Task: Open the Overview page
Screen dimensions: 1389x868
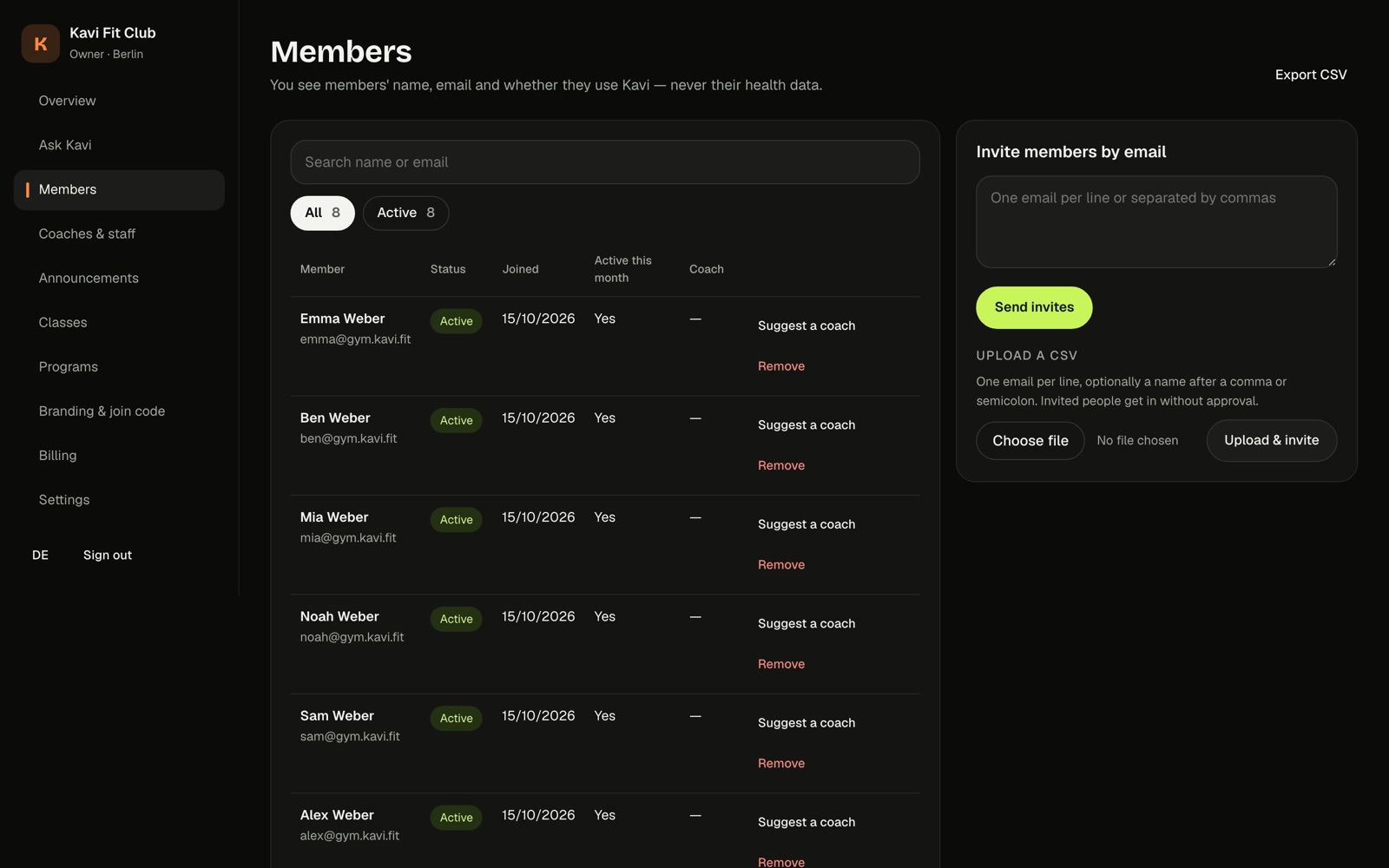Action: (119, 101)
